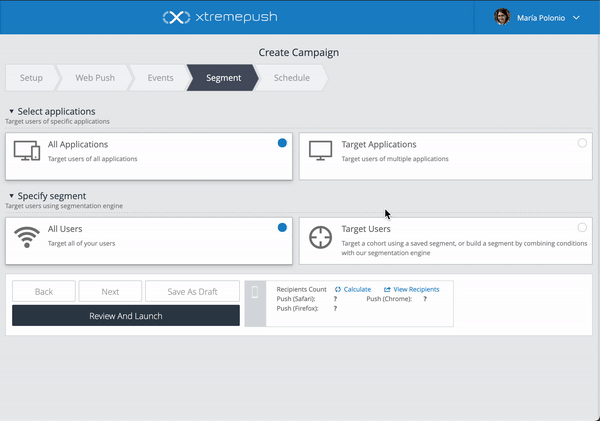Viewport: 600px width, 421px height.
Task: Select the Target Applications radio button
Action: pos(582,143)
